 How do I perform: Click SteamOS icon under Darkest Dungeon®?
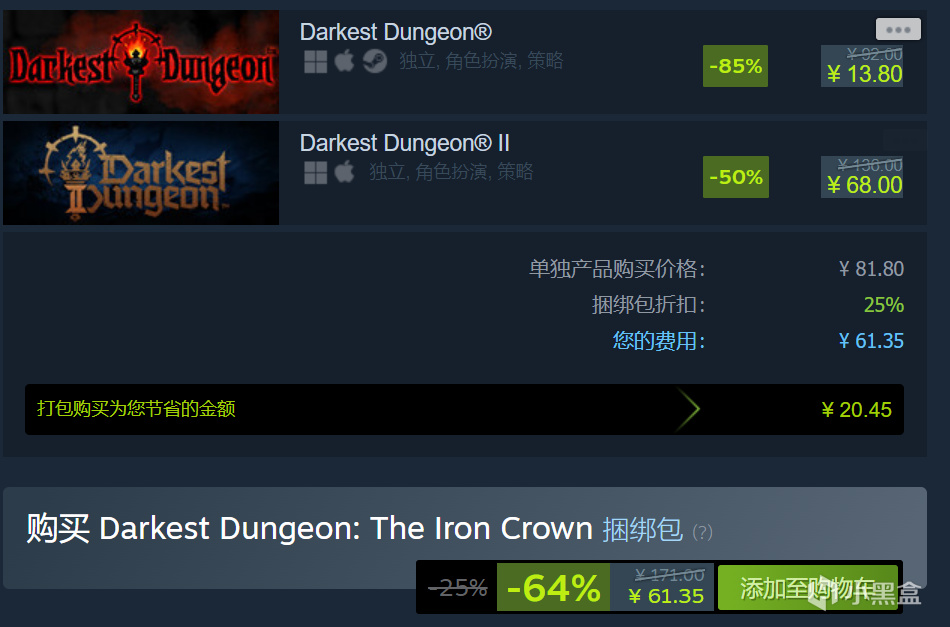pos(375,61)
